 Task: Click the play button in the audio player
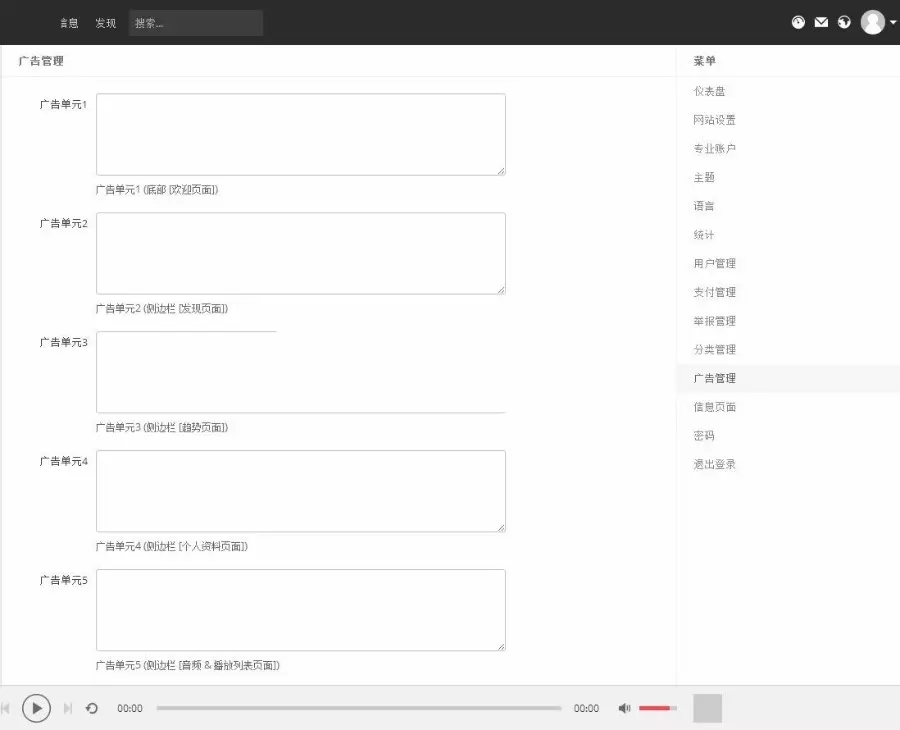tap(36, 708)
